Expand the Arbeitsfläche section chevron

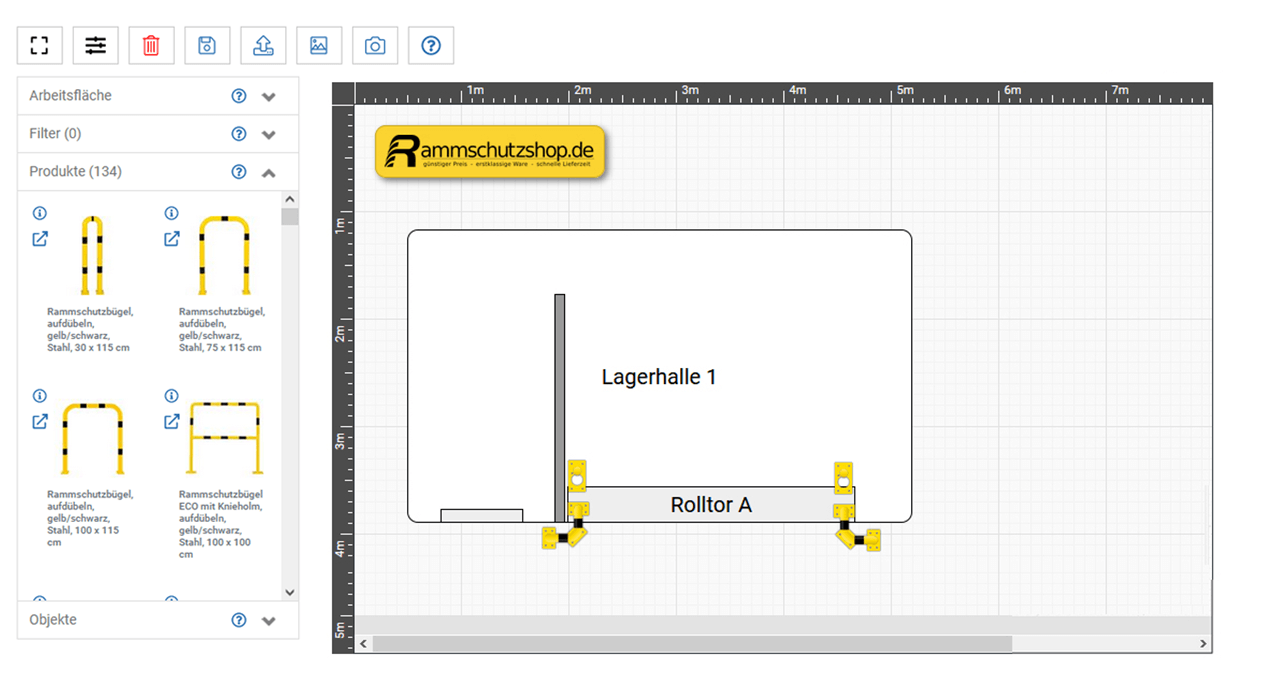(268, 97)
